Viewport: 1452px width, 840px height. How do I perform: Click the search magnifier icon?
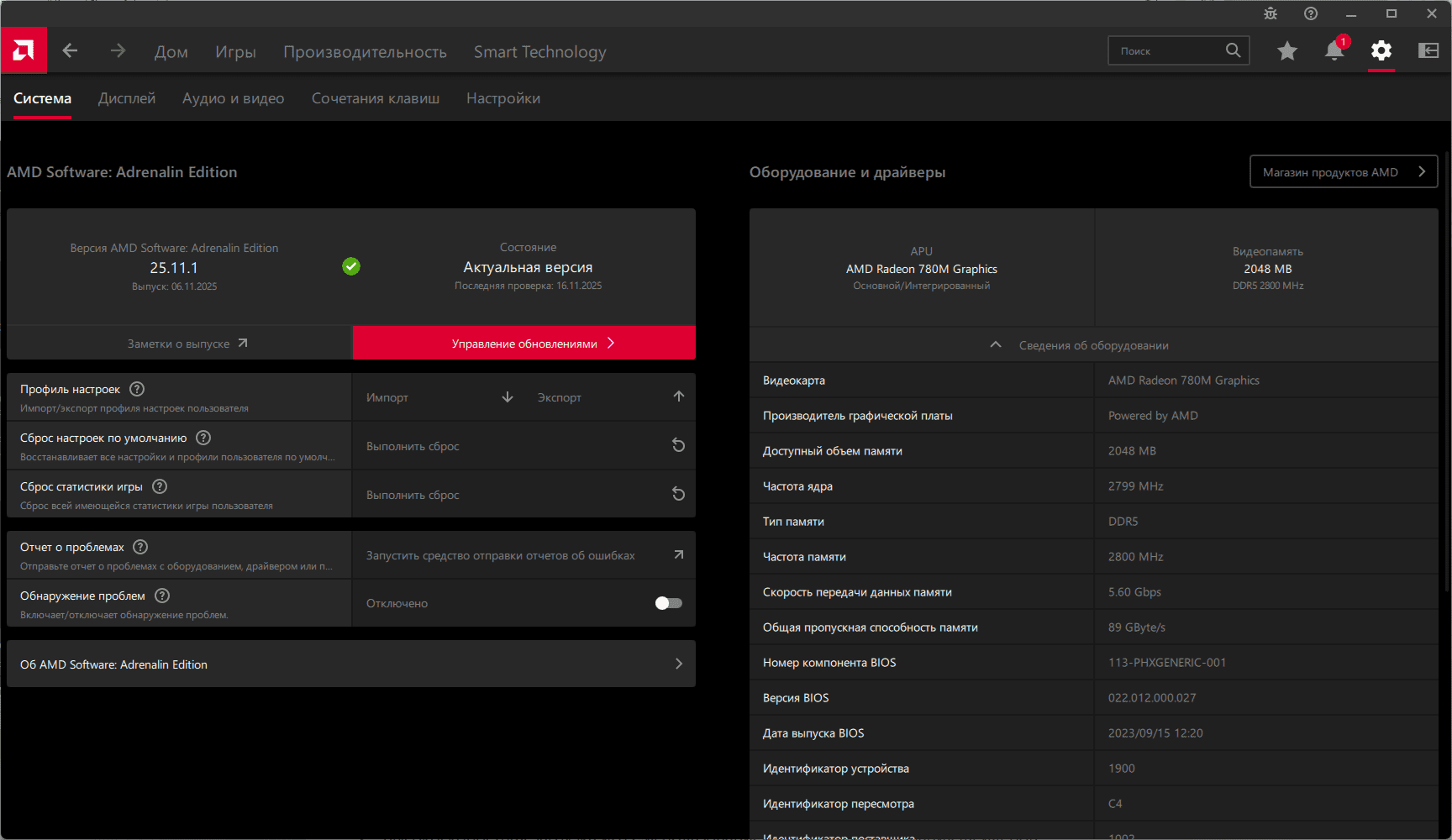click(x=1233, y=50)
